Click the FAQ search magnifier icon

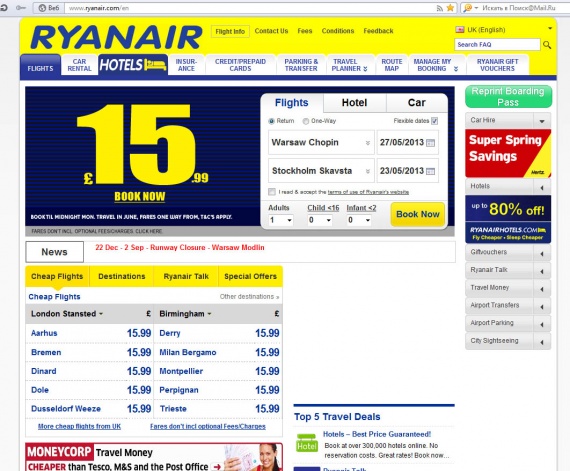tap(546, 45)
